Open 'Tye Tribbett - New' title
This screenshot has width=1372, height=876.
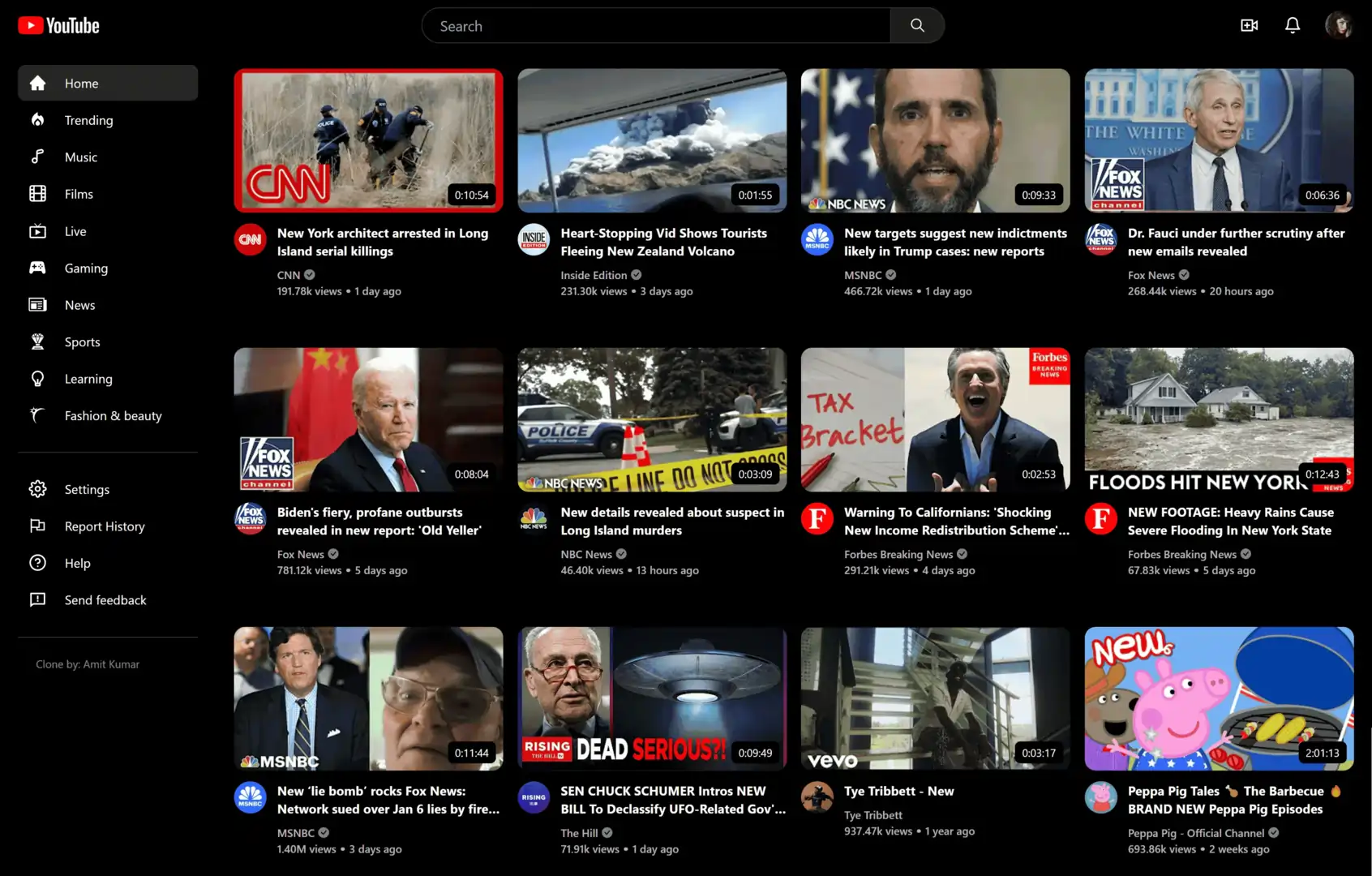[x=898, y=791]
